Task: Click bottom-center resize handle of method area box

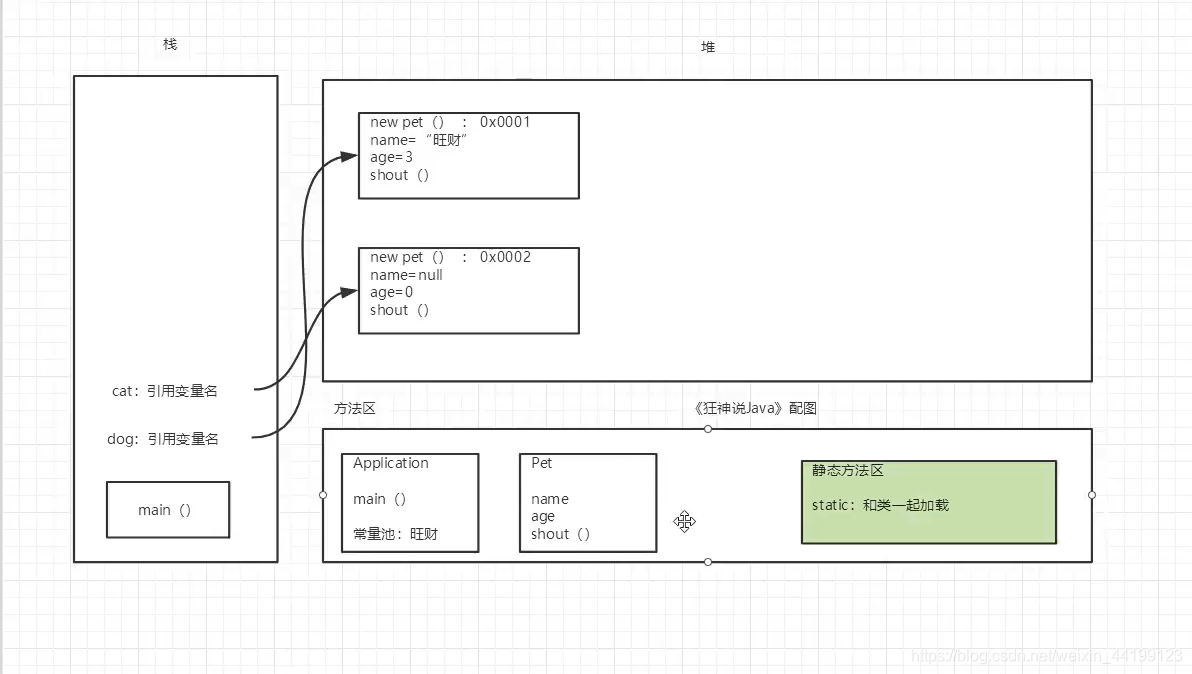Action: pyautogui.click(x=708, y=562)
